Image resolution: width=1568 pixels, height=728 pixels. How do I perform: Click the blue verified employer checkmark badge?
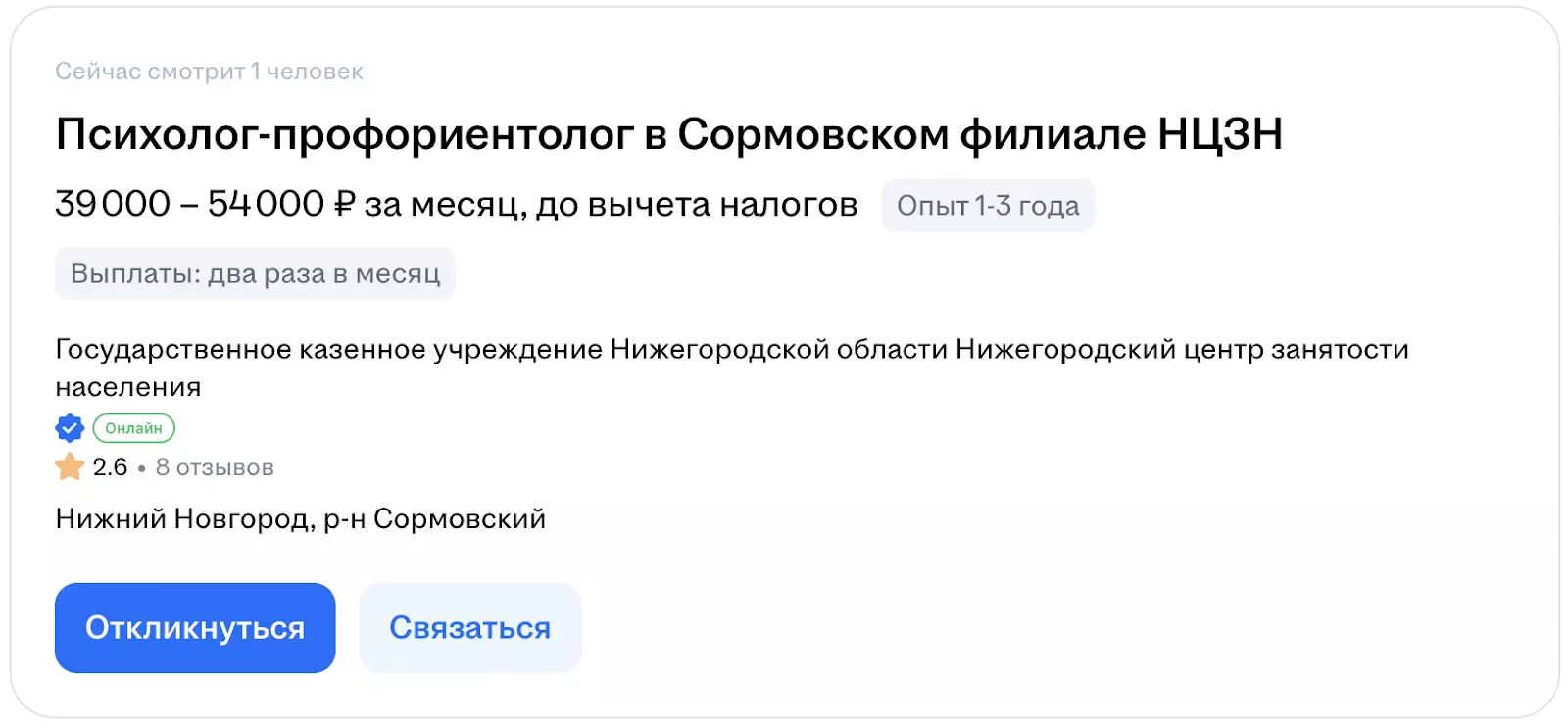pyautogui.click(x=70, y=428)
